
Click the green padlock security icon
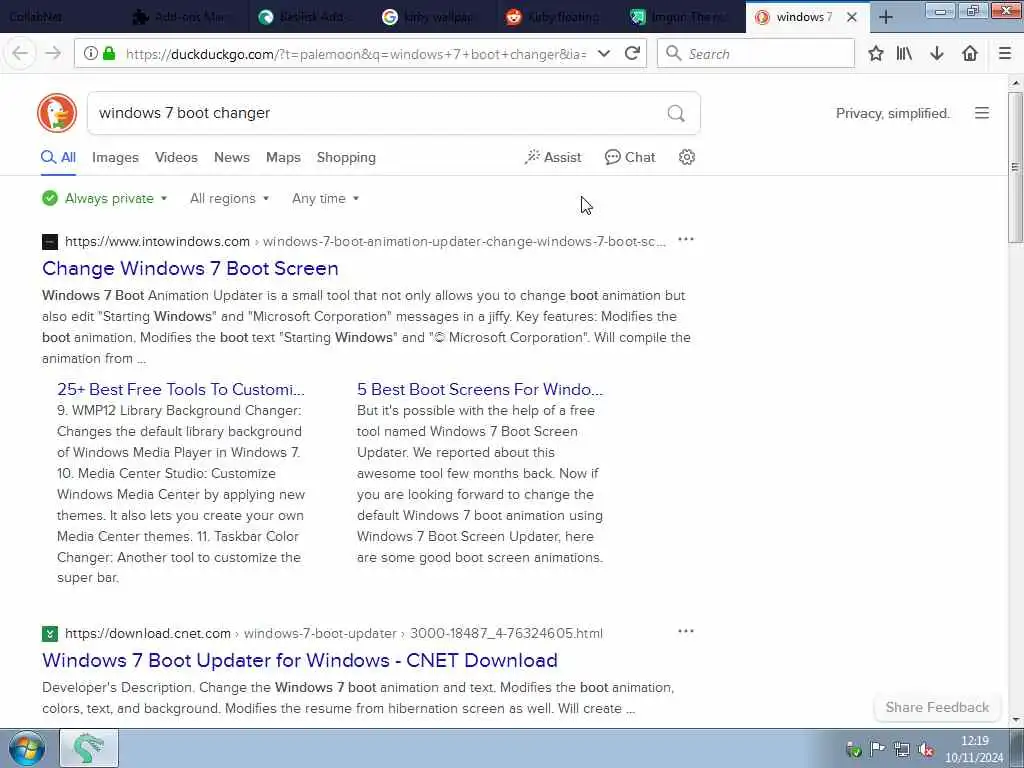tap(110, 54)
